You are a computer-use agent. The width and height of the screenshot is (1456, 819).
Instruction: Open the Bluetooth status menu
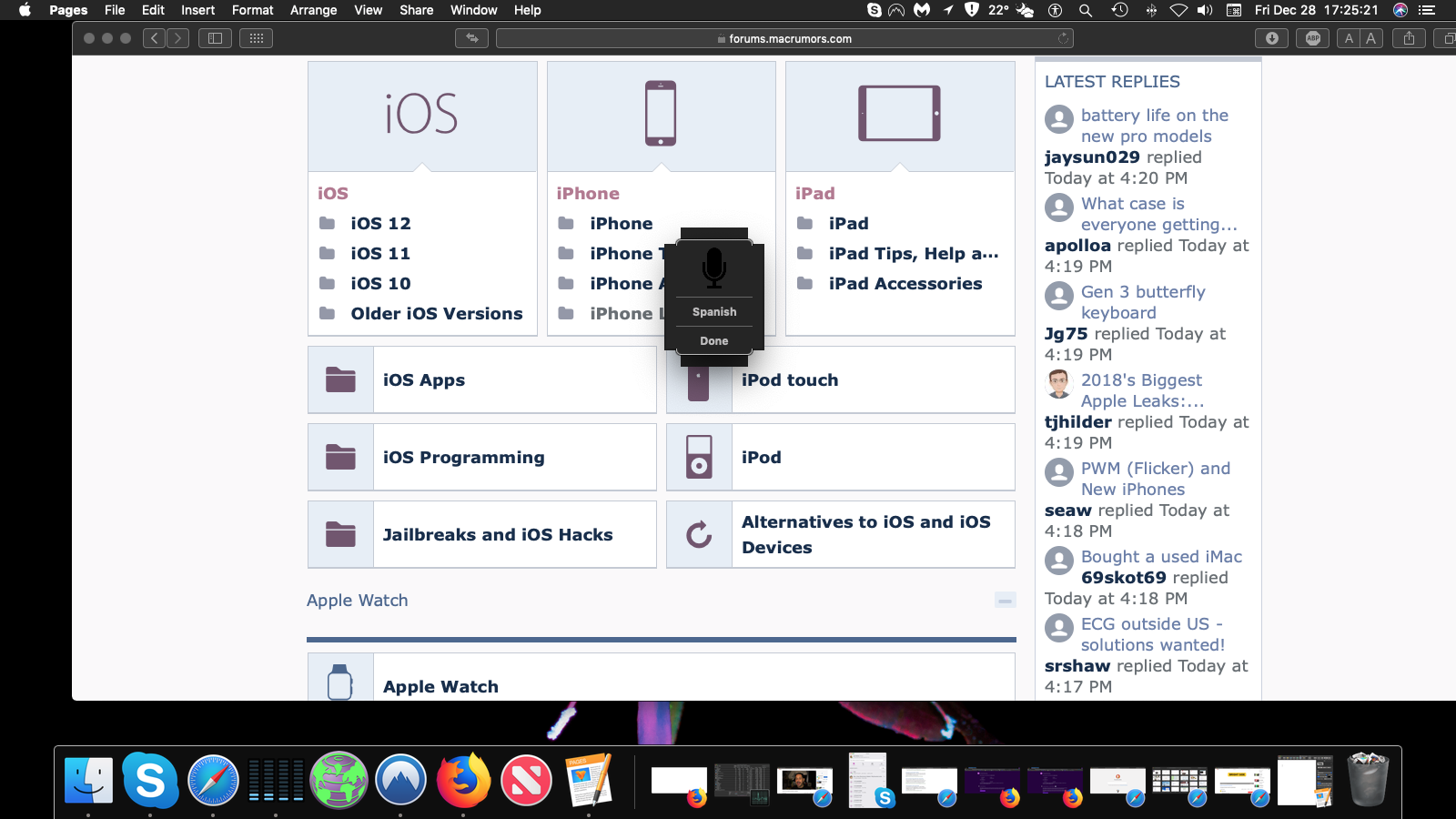click(1151, 10)
